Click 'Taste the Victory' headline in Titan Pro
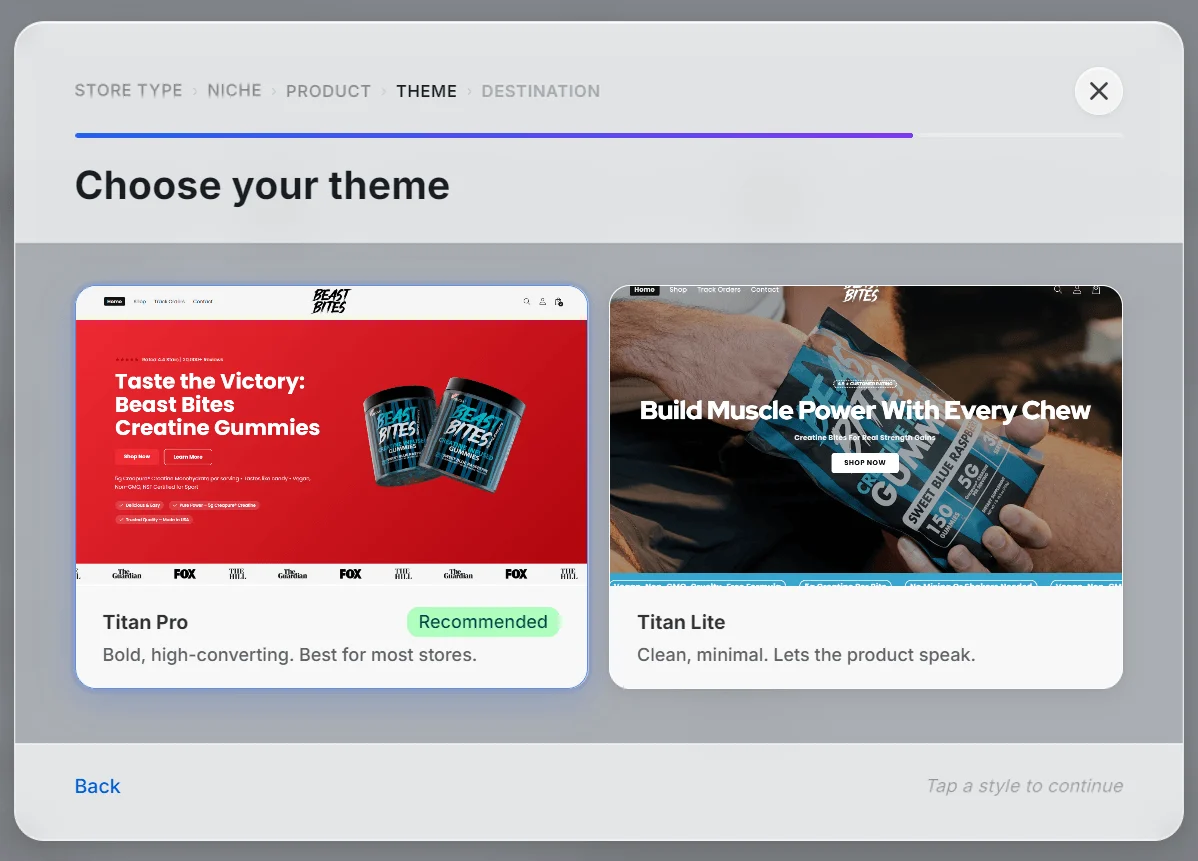Screen dimensions: 1198x861 [x=217, y=404]
